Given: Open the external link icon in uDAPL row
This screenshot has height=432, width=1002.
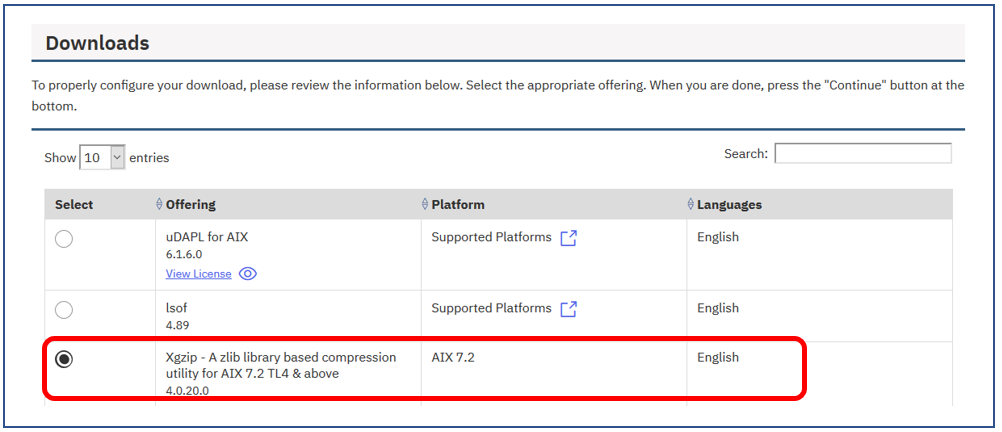Looking at the screenshot, I should point(569,238).
